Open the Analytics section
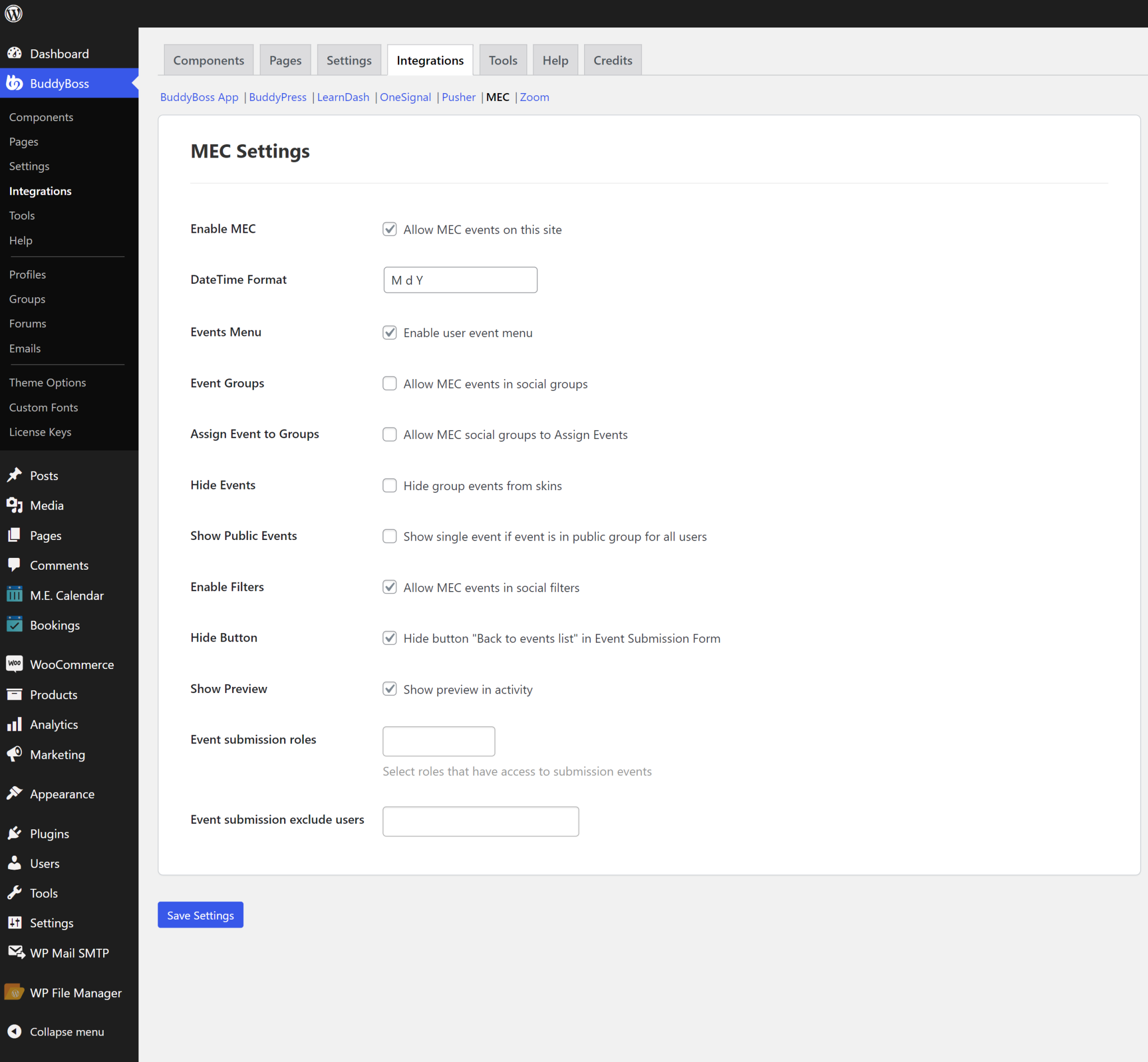This screenshot has height=1062, width=1148. coord(54,724)
